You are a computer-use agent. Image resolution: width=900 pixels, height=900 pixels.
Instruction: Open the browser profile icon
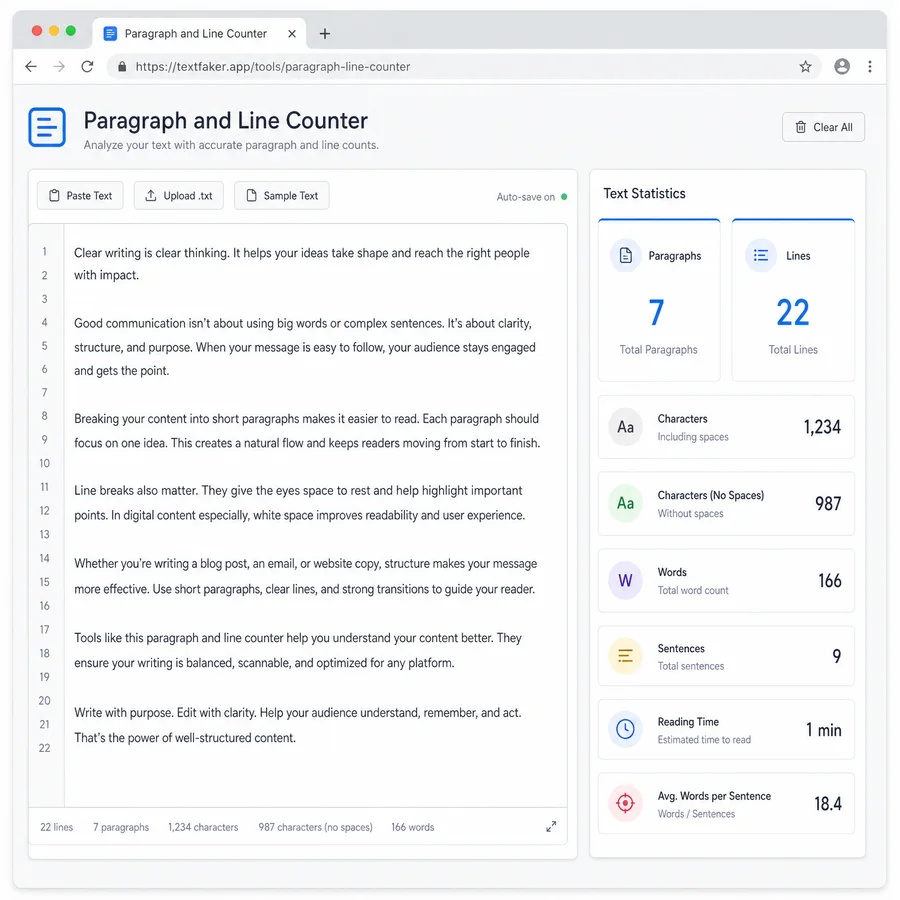tap(842, 67)
